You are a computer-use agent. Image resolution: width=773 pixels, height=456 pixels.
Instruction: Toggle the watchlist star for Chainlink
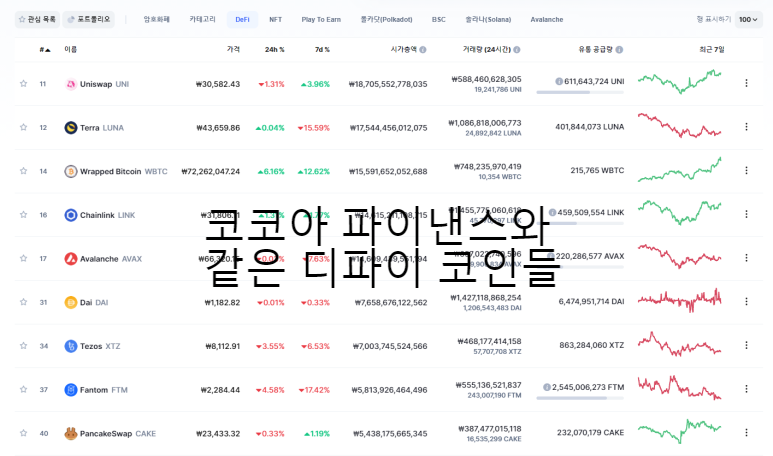(23, 214)
